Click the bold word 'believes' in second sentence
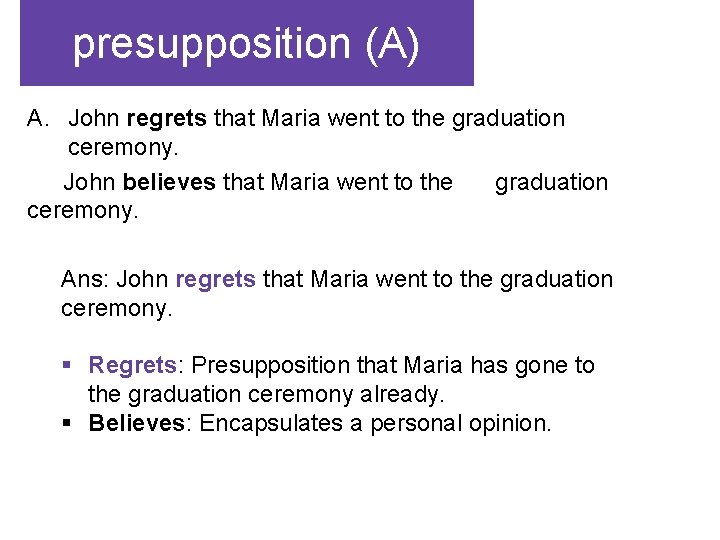 [x=169, y=182]
